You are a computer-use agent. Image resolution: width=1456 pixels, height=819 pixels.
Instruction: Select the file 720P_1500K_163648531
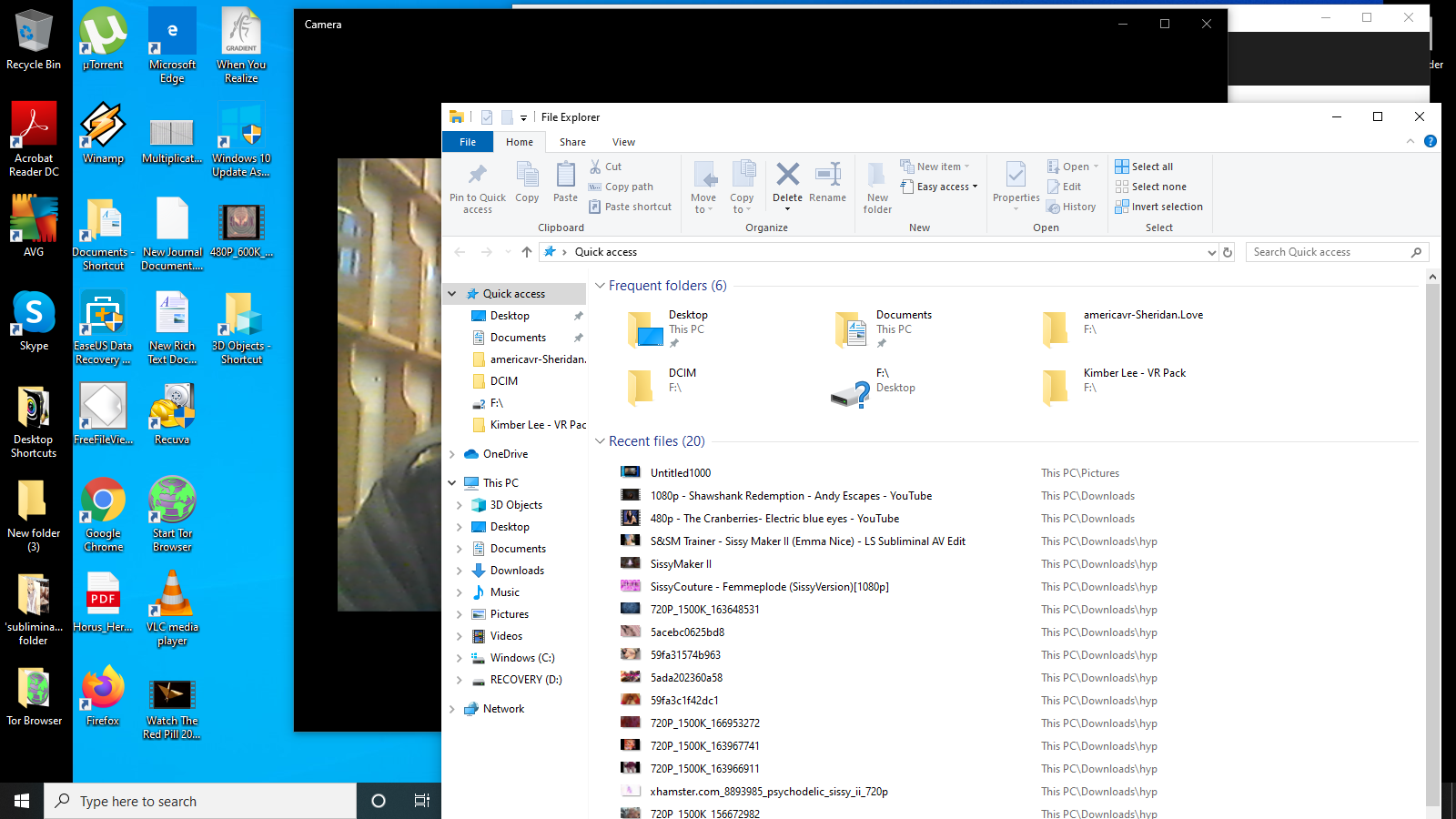704,610
